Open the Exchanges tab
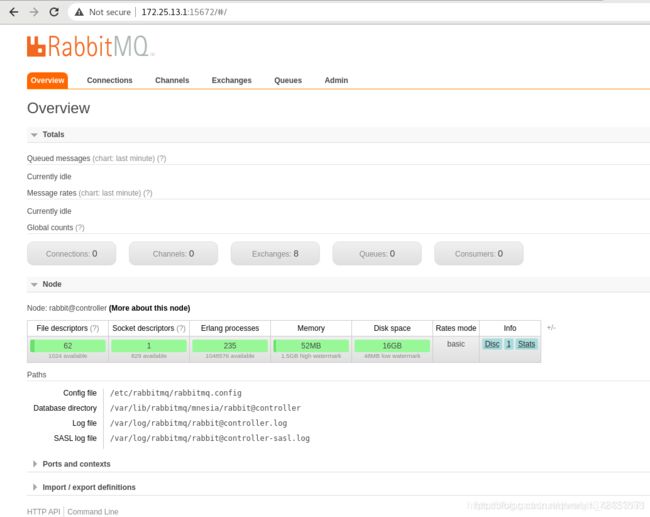This screenshot has height=517, width=650. (x=231, y=80)
